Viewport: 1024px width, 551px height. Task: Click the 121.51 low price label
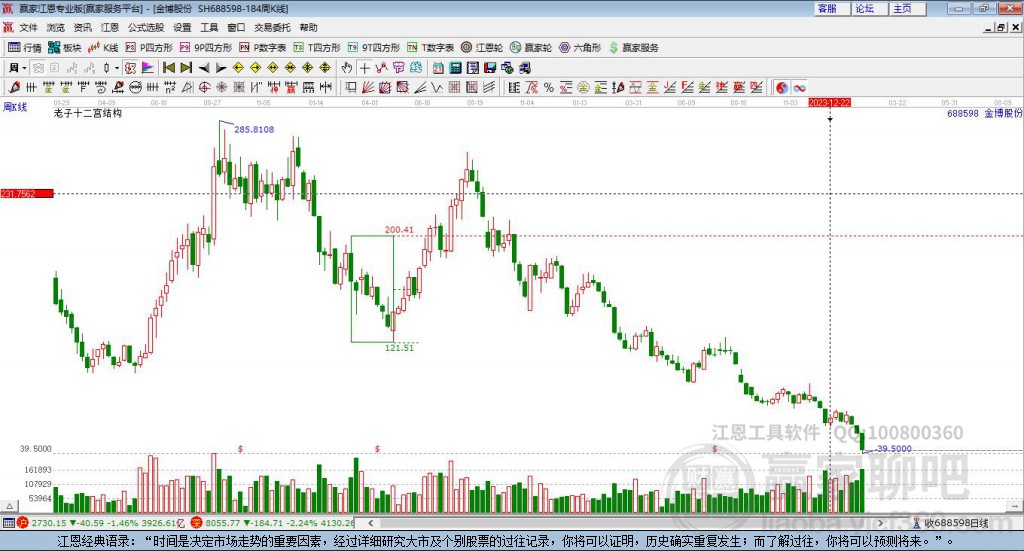(399, 348)
